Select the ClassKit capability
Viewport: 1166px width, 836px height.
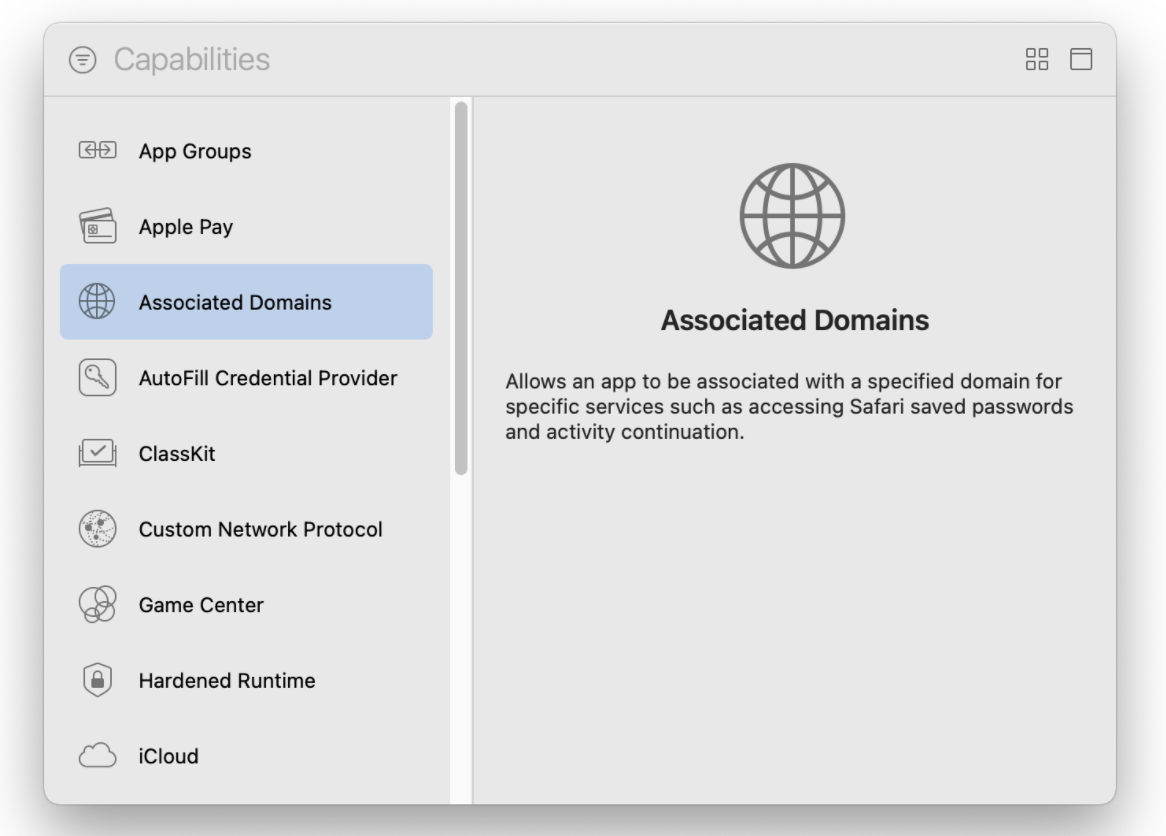[246, 454]
